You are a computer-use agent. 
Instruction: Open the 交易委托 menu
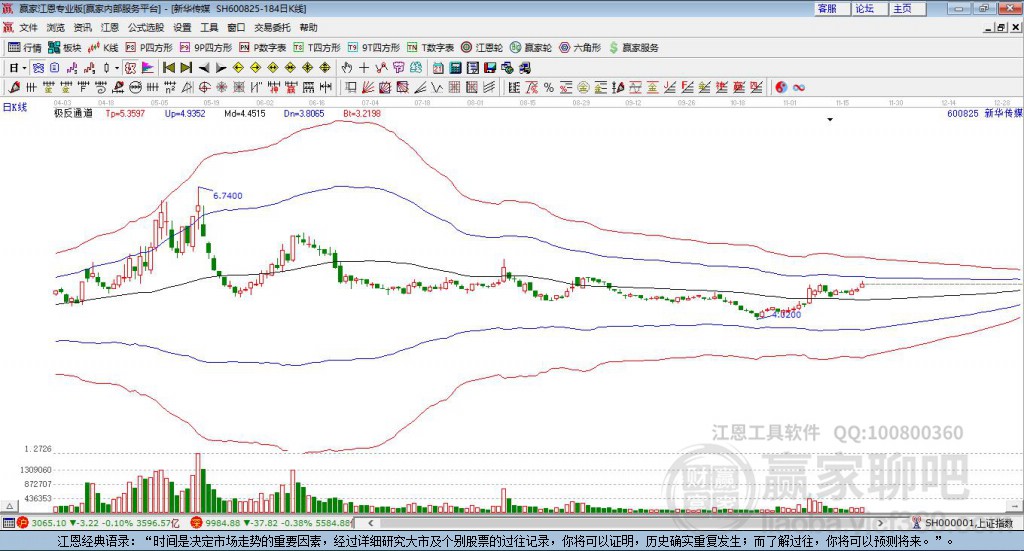click(x=272, y=27)
